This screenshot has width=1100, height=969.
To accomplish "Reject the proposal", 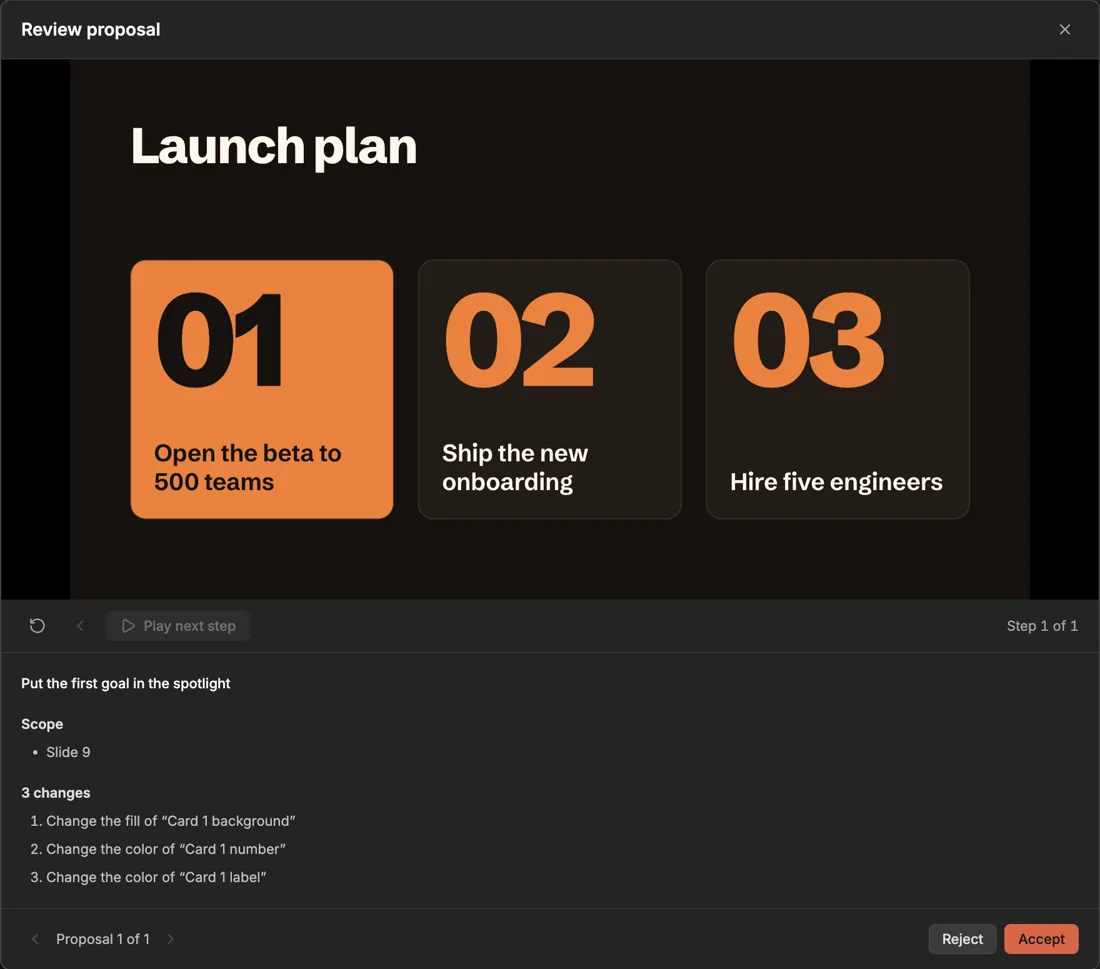I will (x=962, y=939).
